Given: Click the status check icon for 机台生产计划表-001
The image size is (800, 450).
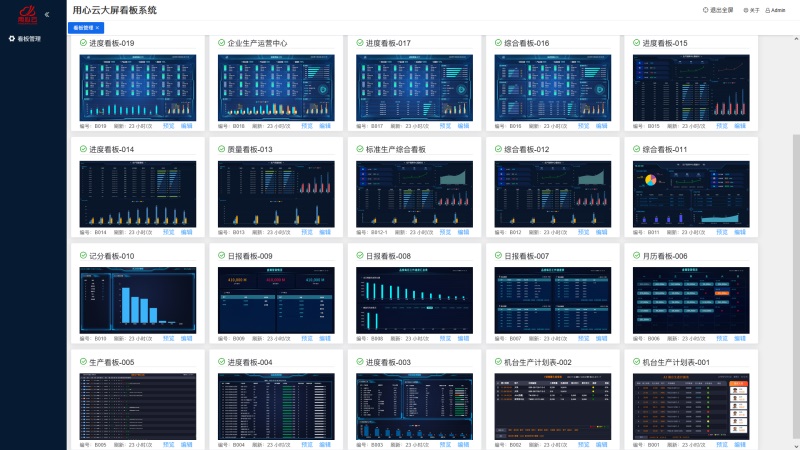Looking at the screenshot, I should [x=636, y=362].
